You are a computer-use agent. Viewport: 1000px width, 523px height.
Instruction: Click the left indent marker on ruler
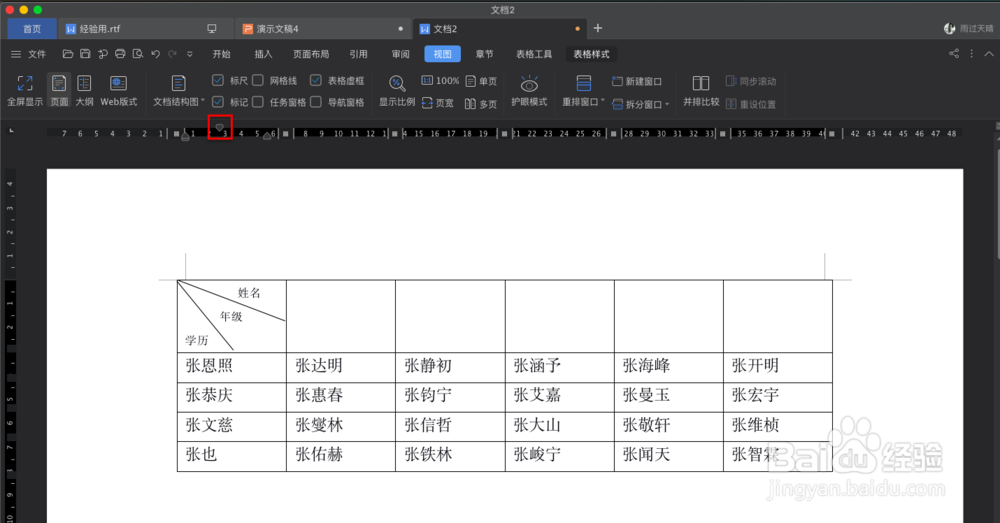coord(185,136)
